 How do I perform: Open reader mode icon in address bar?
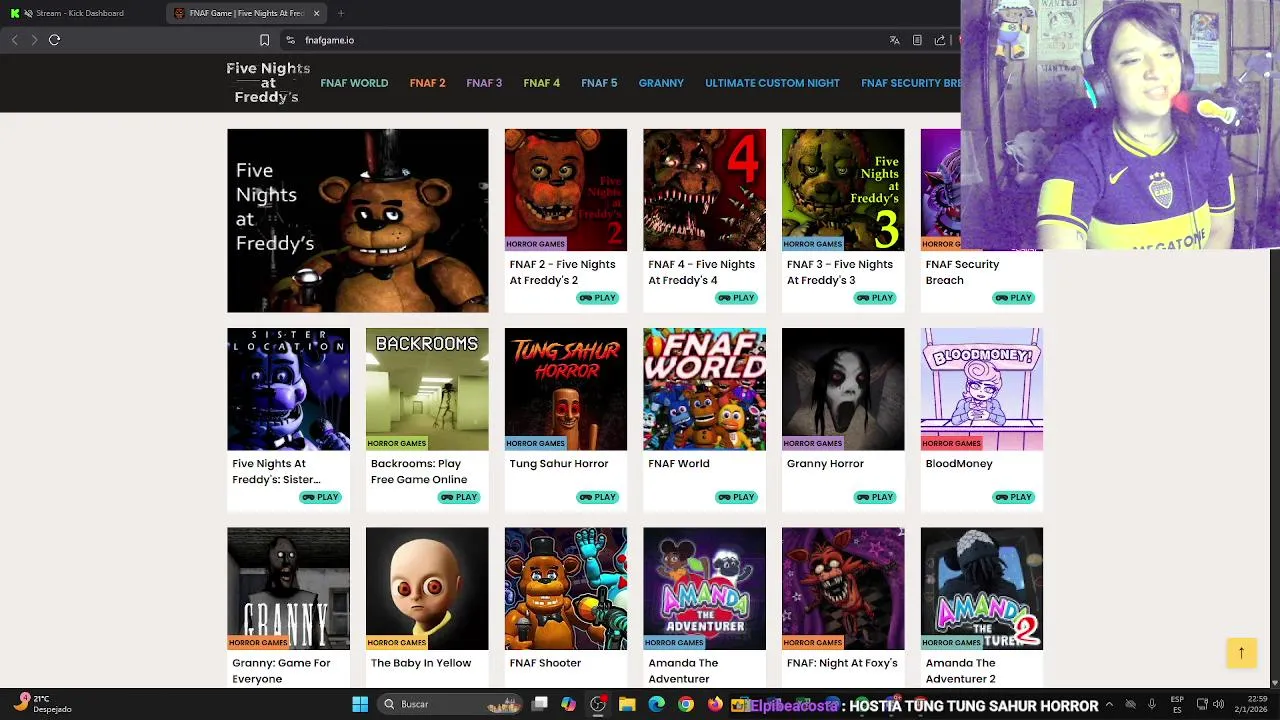(917, 40)
